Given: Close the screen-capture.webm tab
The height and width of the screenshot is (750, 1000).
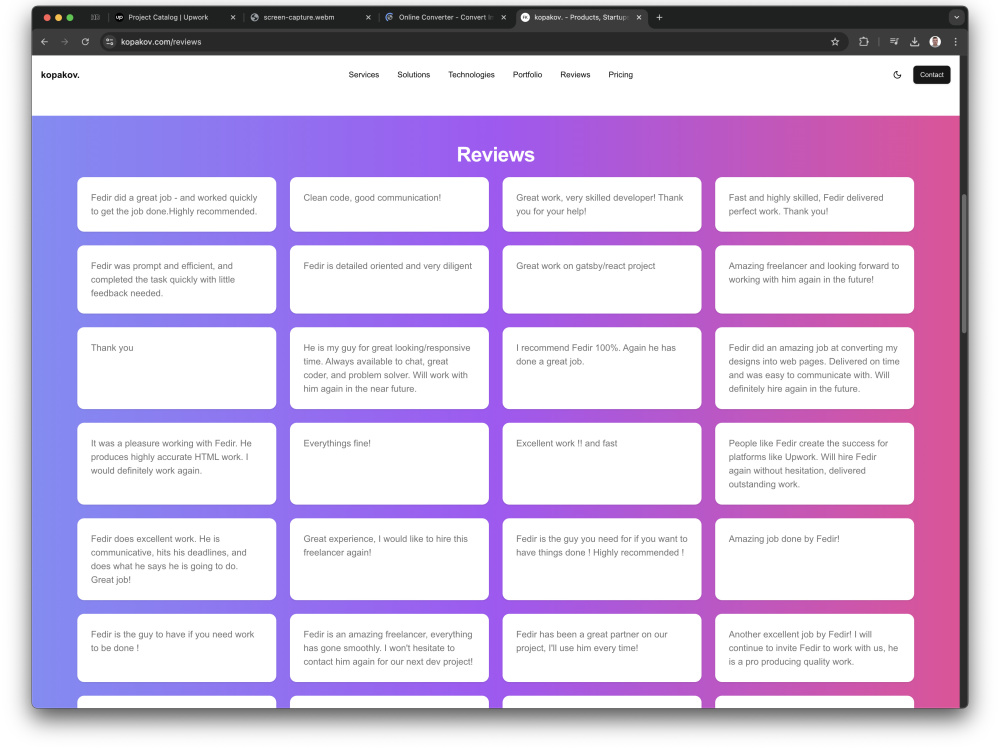Looking at the screenshot, I should tap(368, 18).
